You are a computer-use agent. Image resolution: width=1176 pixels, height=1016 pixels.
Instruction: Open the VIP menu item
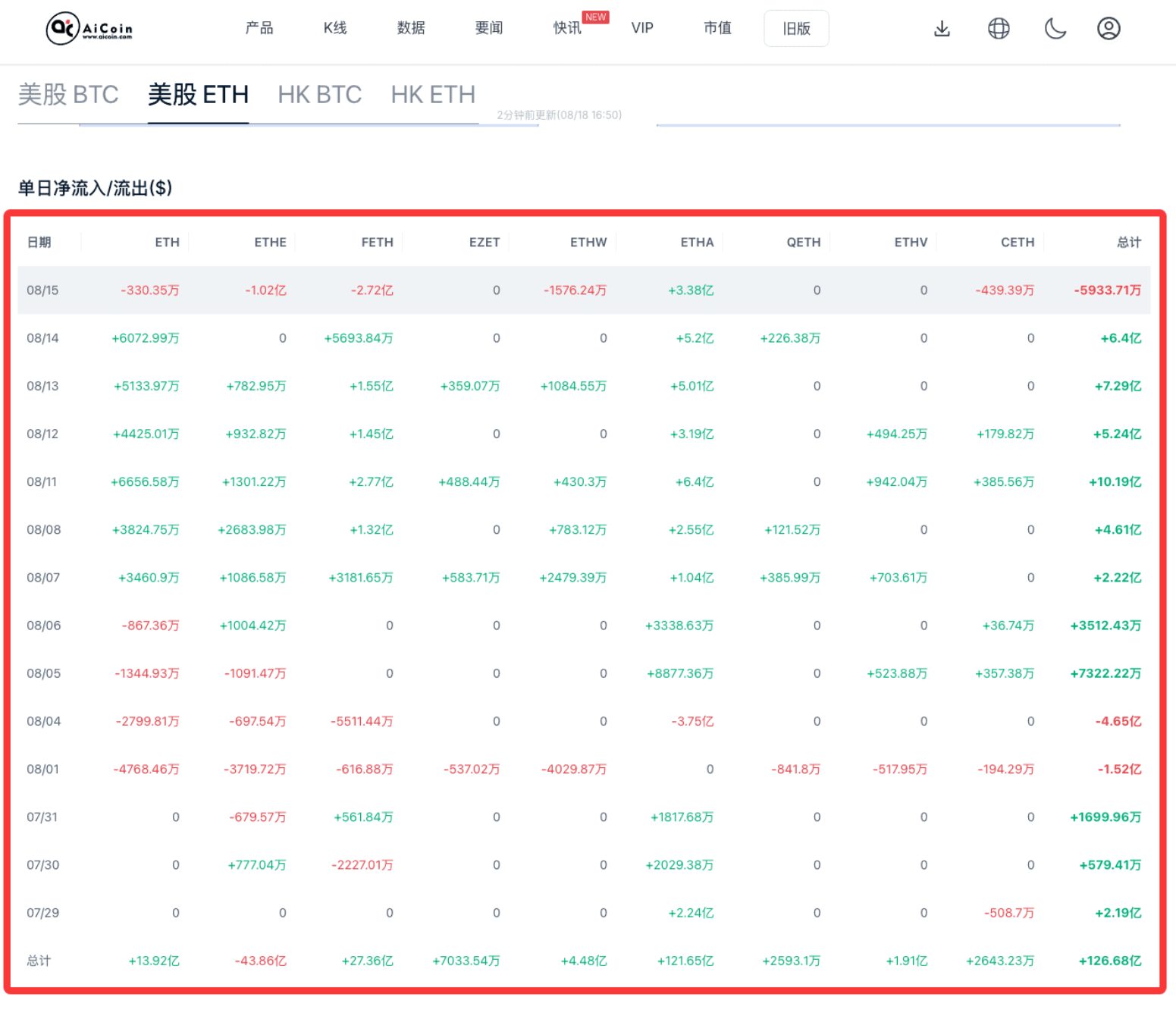(642, 28)
